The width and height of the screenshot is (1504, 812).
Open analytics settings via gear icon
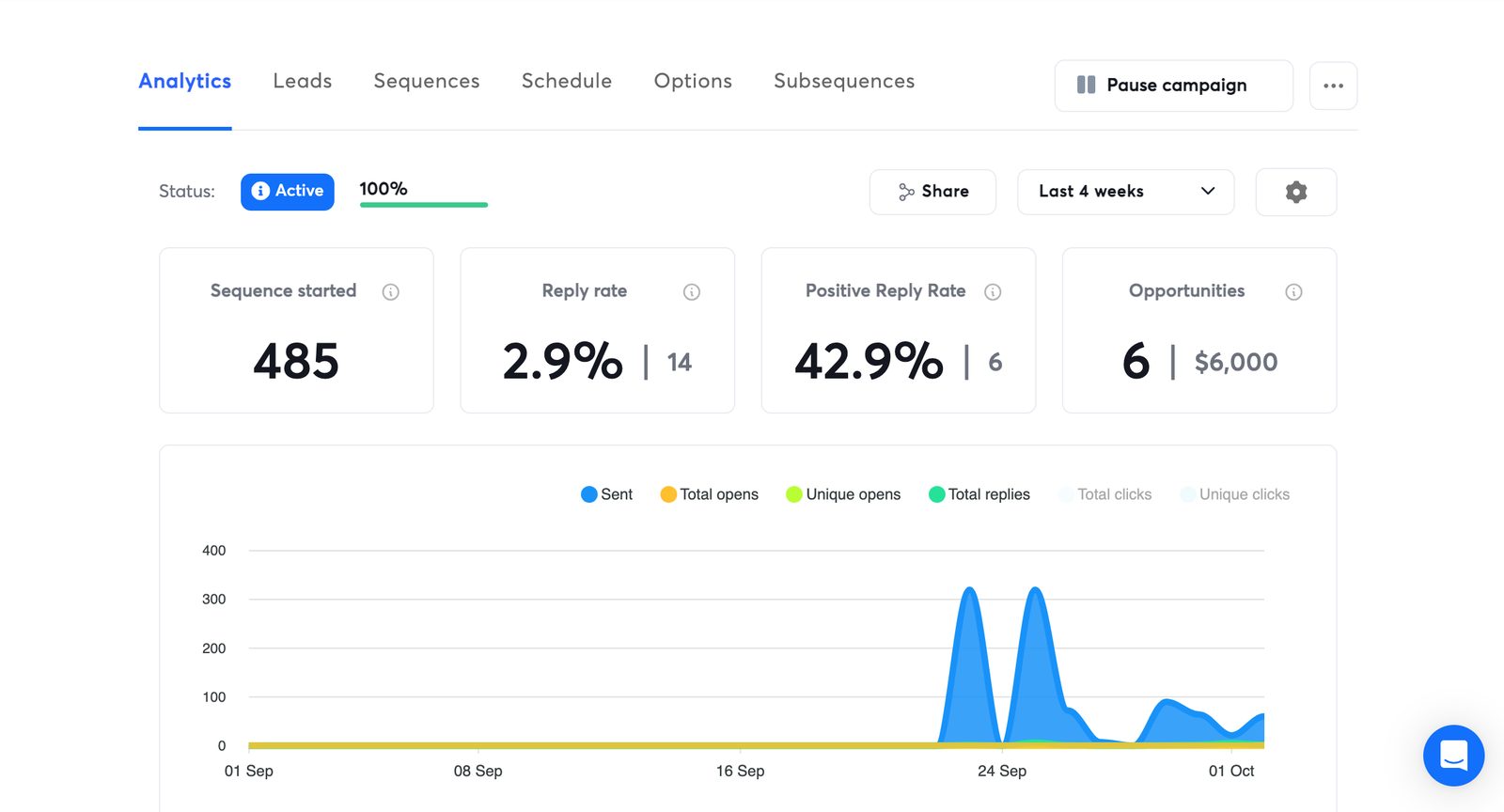(1296, 192)
